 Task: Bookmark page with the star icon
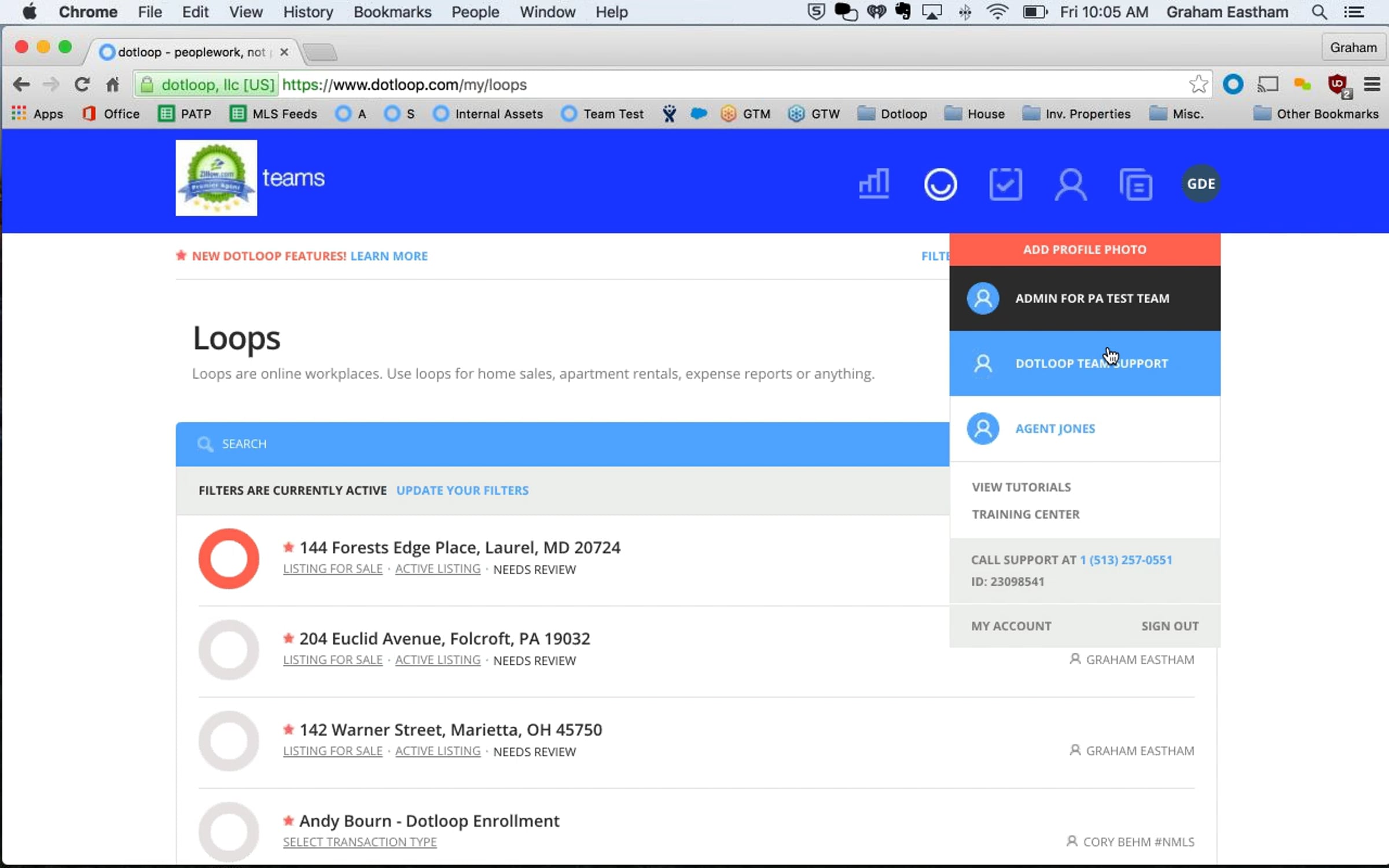pyautogui.click(x=1198, y=84)
